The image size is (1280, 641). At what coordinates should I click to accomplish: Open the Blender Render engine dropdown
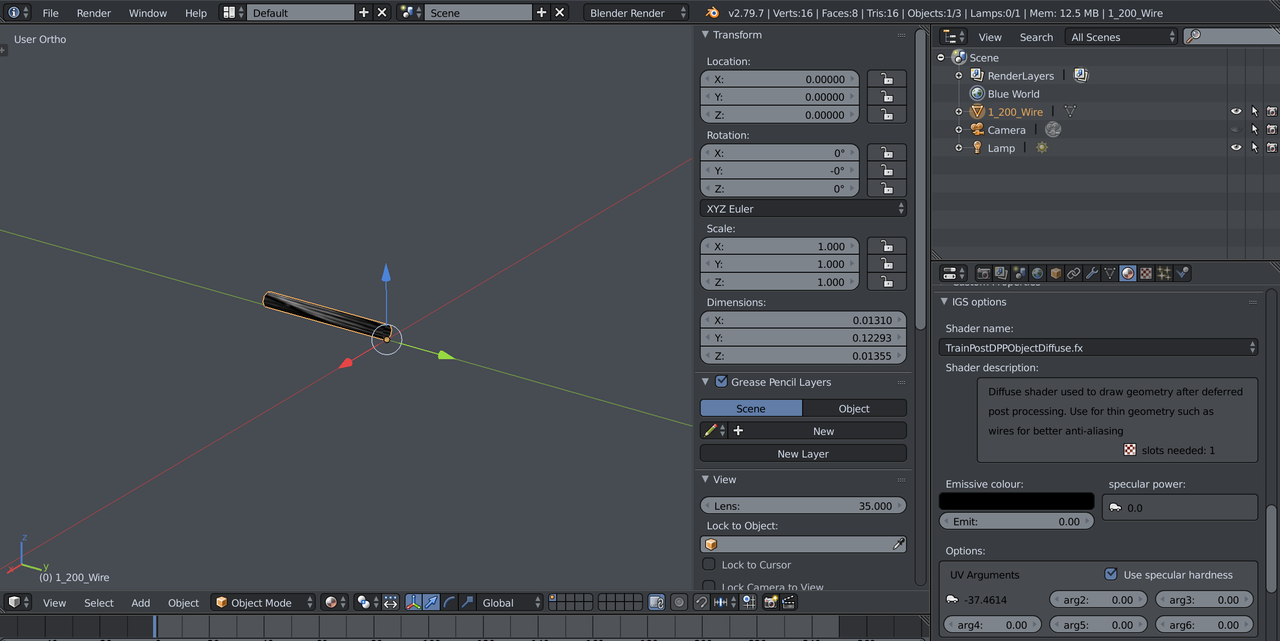pos(637,13)
